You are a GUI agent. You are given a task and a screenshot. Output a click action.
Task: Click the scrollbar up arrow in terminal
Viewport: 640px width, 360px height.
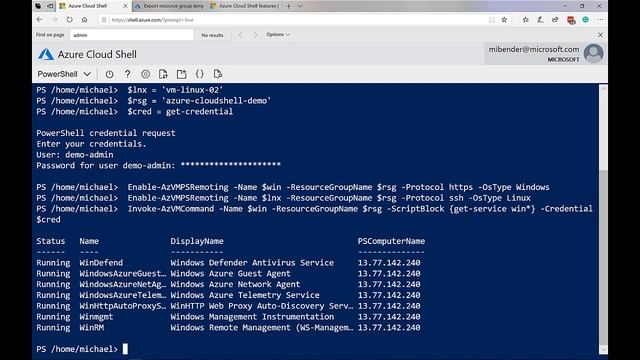tap(603, 88)
